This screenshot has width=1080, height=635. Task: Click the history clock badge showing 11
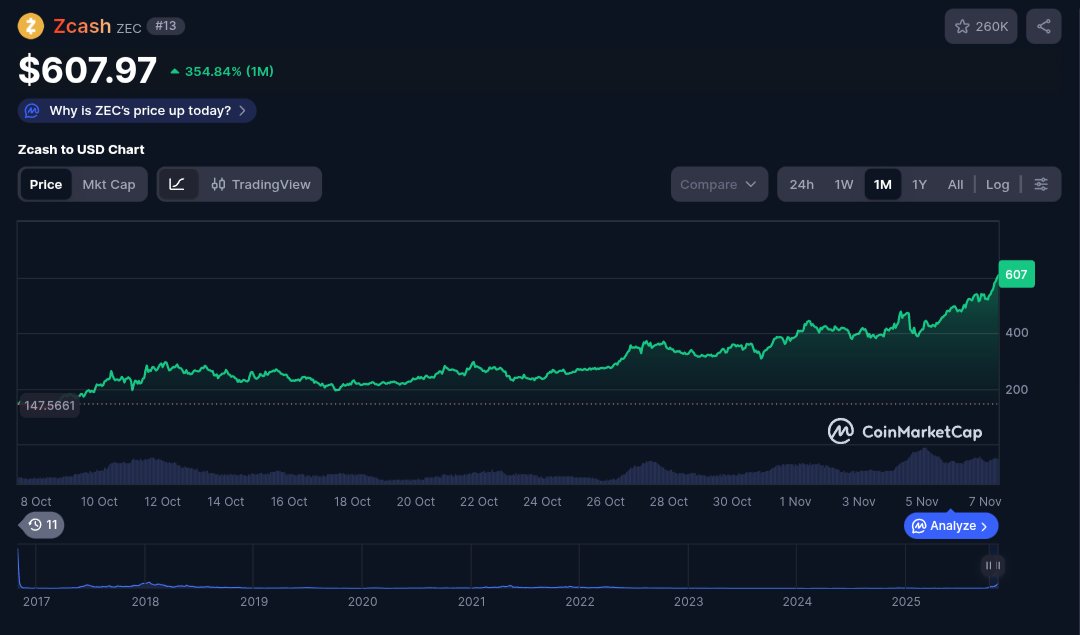(42, 525)
